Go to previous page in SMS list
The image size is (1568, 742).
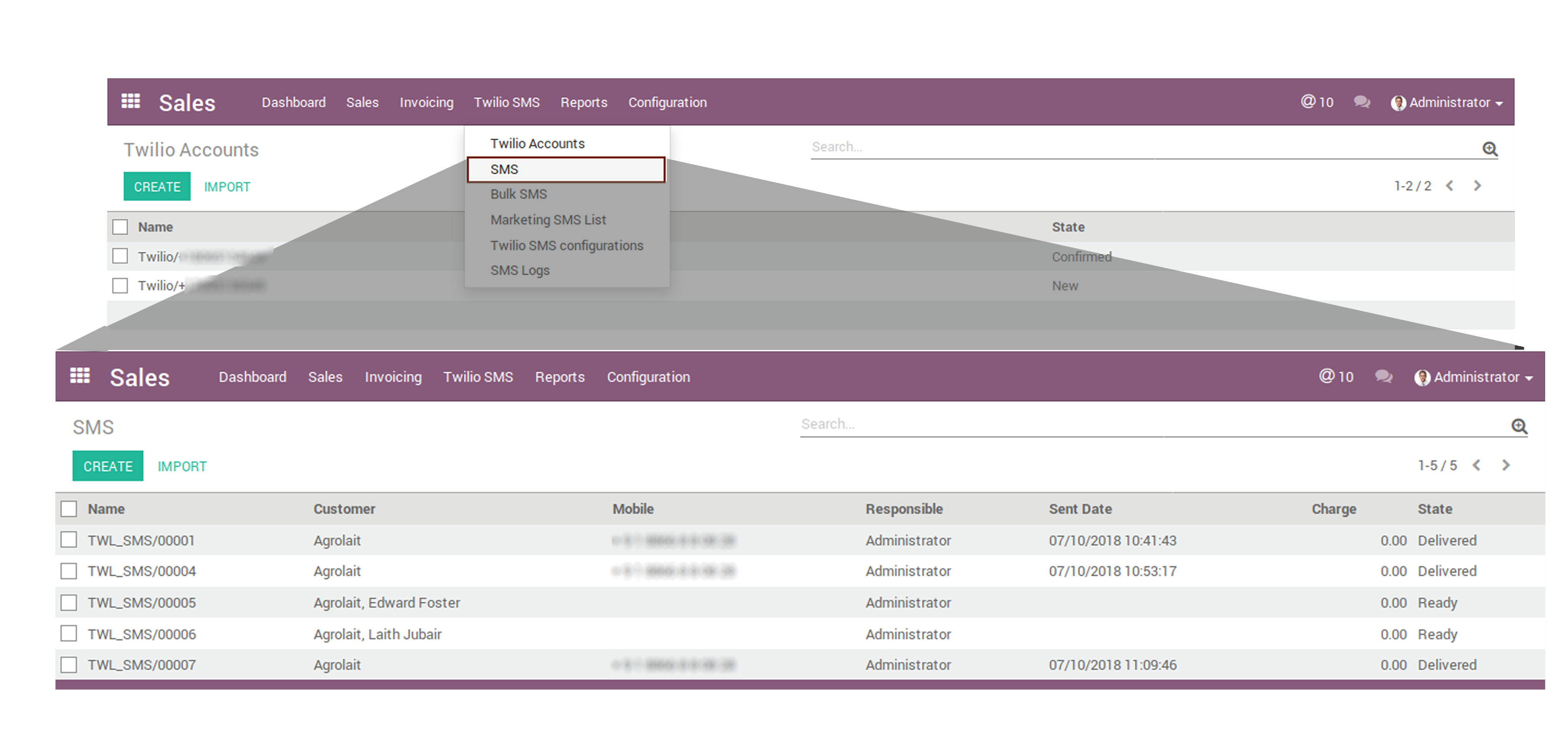click(1476, 465)
